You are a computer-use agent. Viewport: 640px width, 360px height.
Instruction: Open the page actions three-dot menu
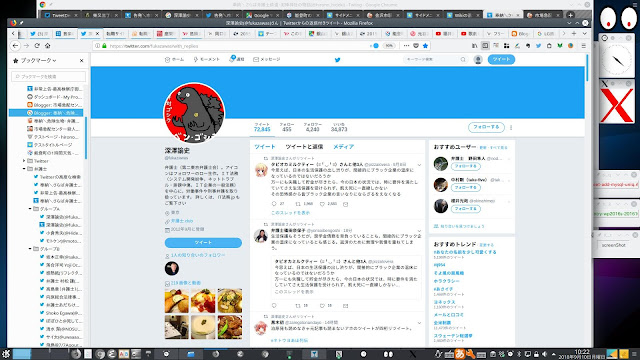click(x=406, y=46)
